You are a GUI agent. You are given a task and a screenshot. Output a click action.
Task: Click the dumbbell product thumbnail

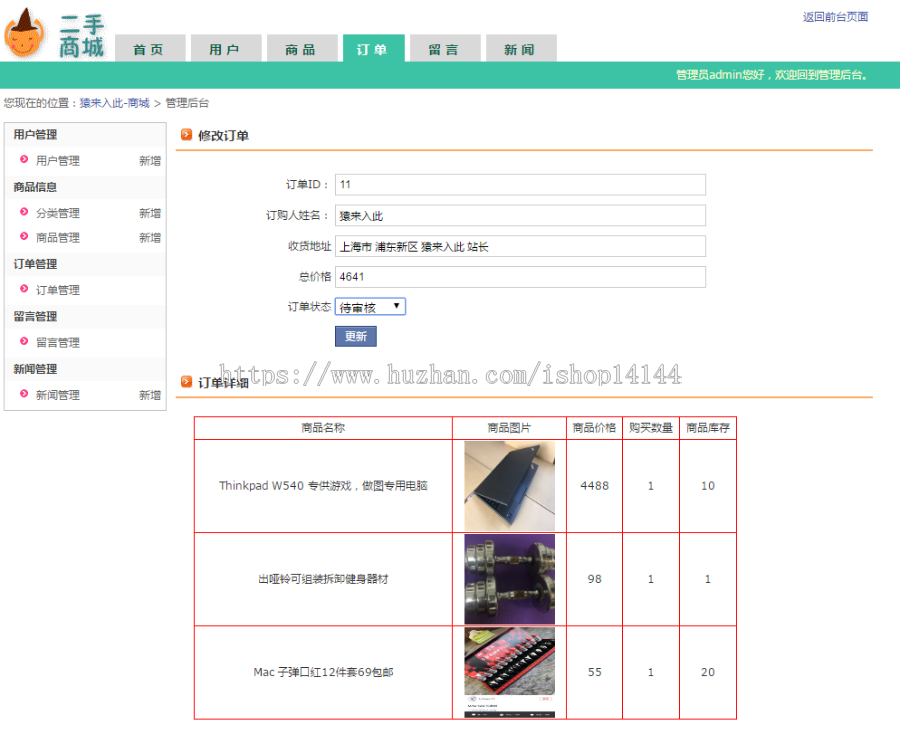[x=510, y=579]
